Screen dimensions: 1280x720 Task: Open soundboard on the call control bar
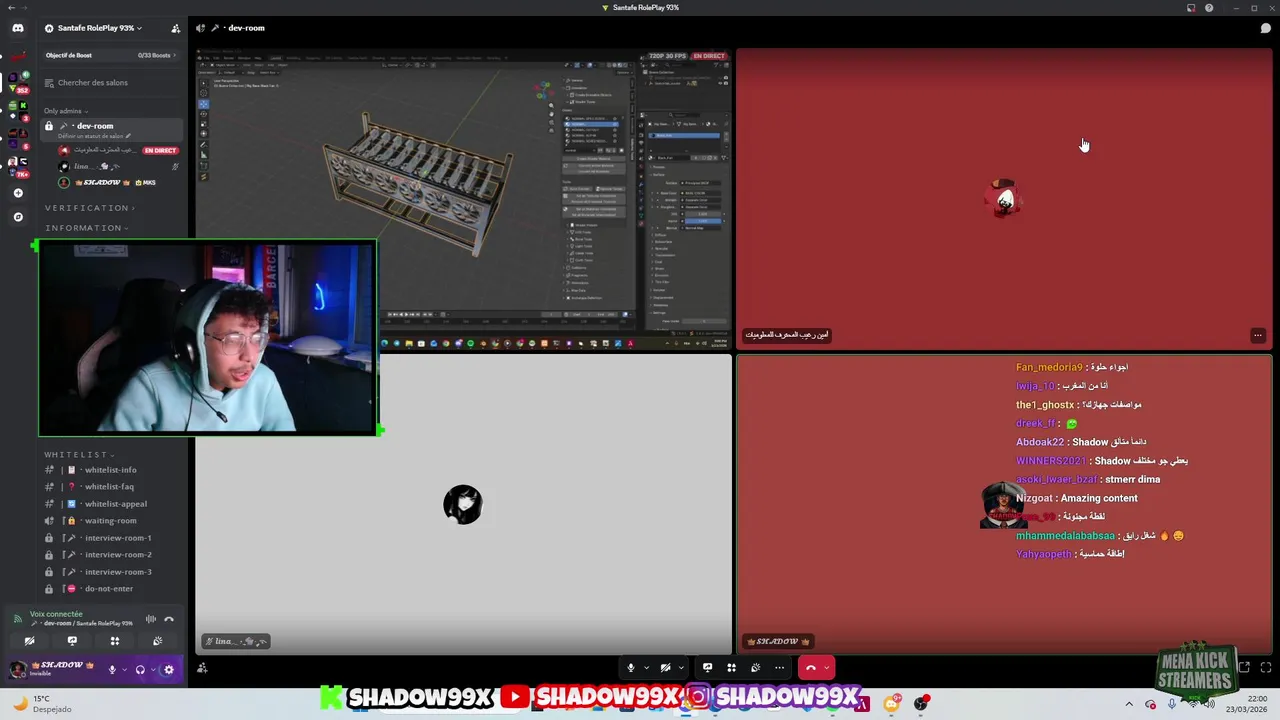tap(755, 667)
